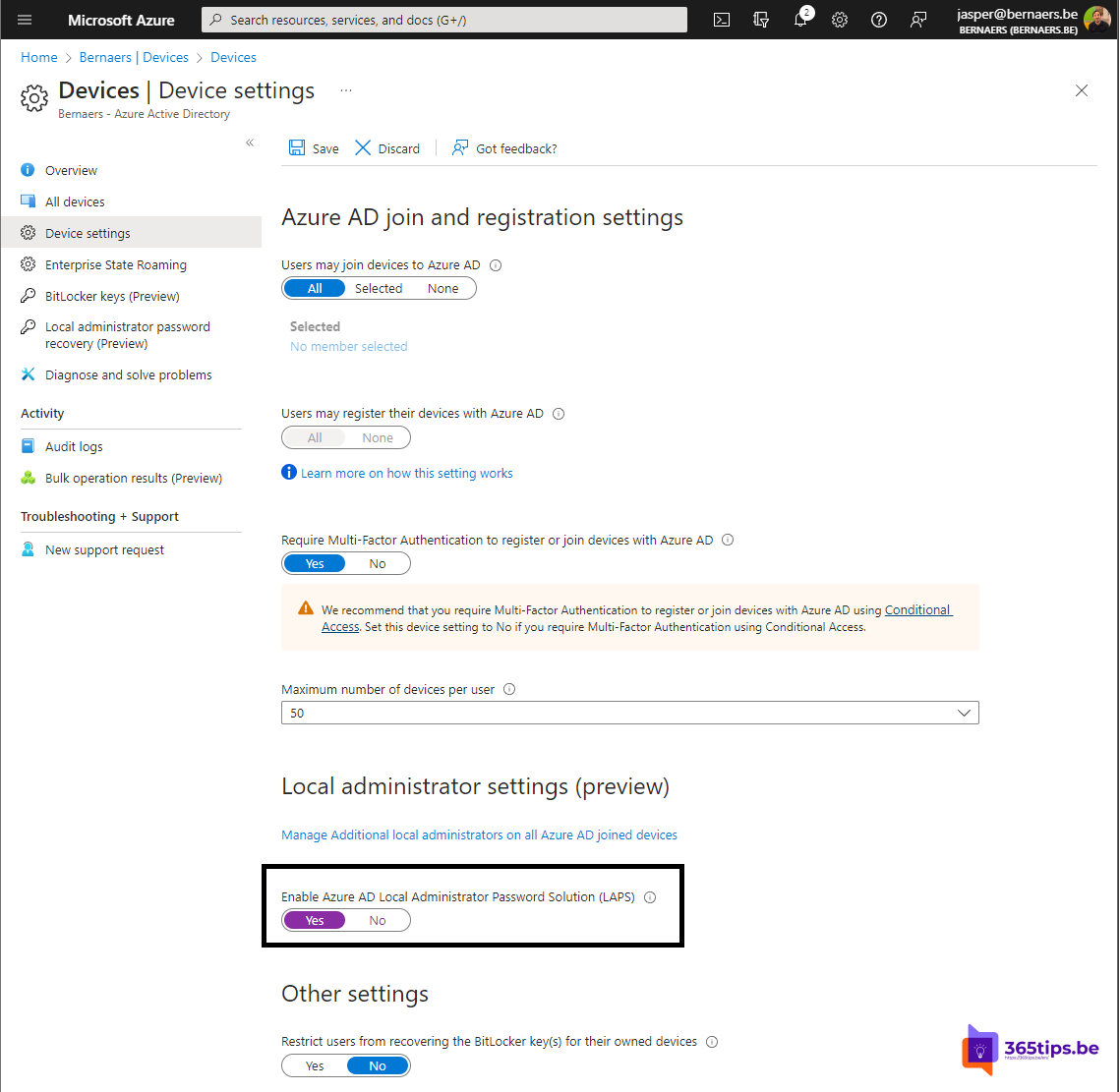Click info icon for Users may register devices
The image size is (1120, 1092).
tap(559, 414)
